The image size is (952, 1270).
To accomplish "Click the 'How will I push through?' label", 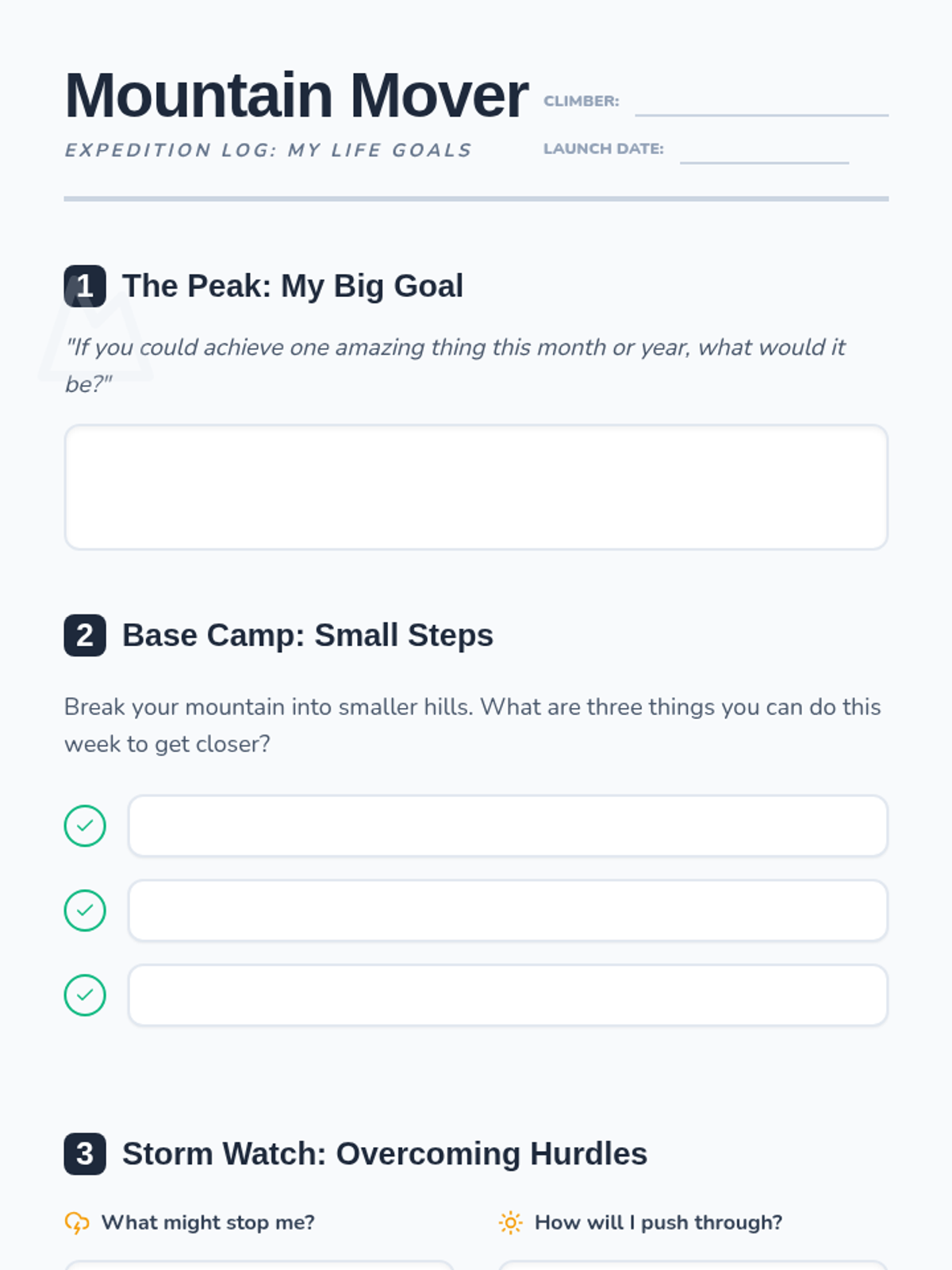I will tap(658, 1222).
